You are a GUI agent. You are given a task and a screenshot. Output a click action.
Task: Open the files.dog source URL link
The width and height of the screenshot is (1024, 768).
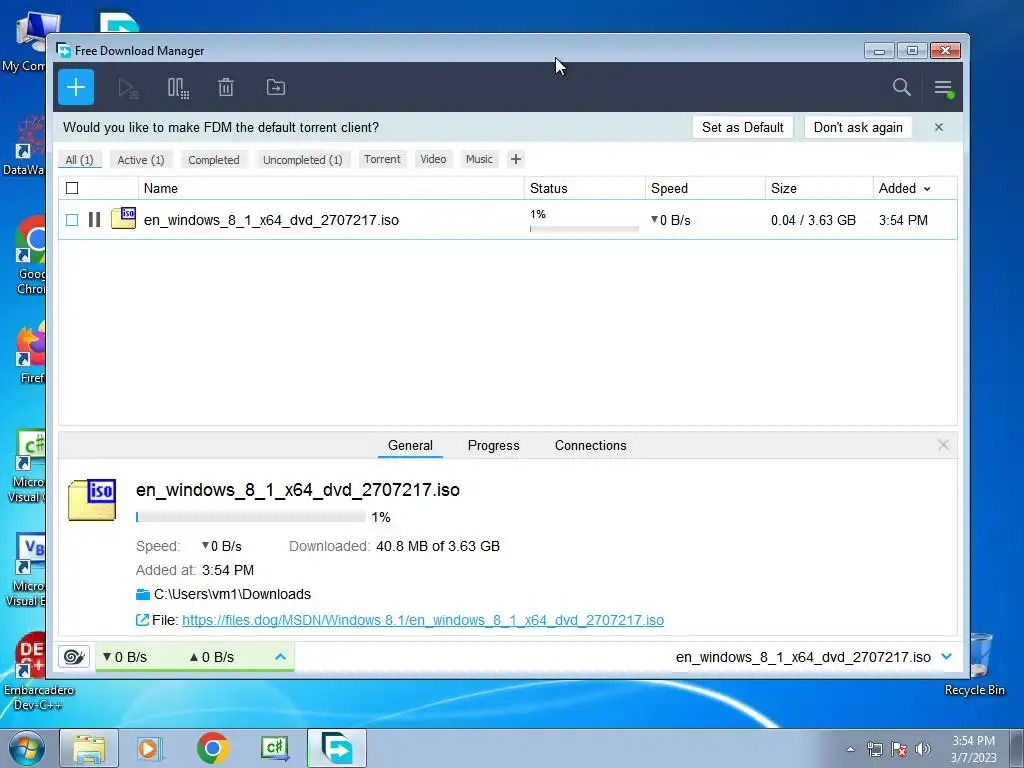(423, 620)
